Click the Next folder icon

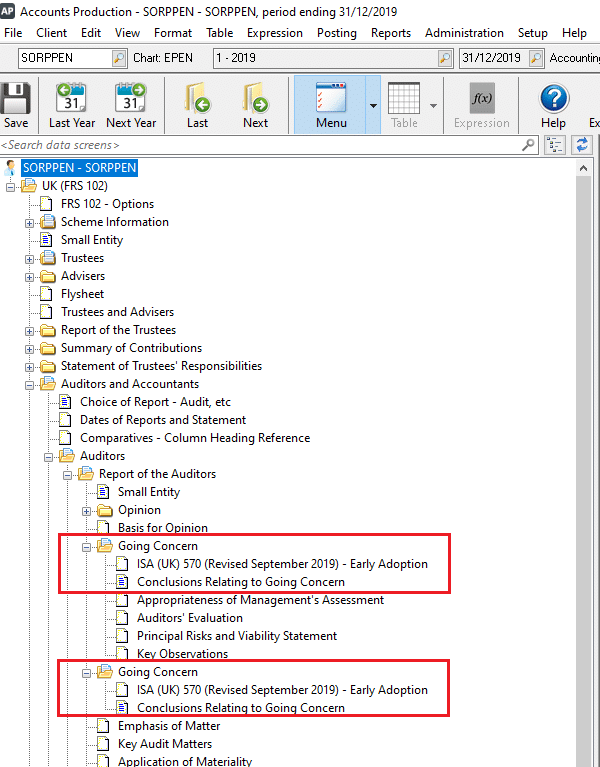click(x=255, y=105)
